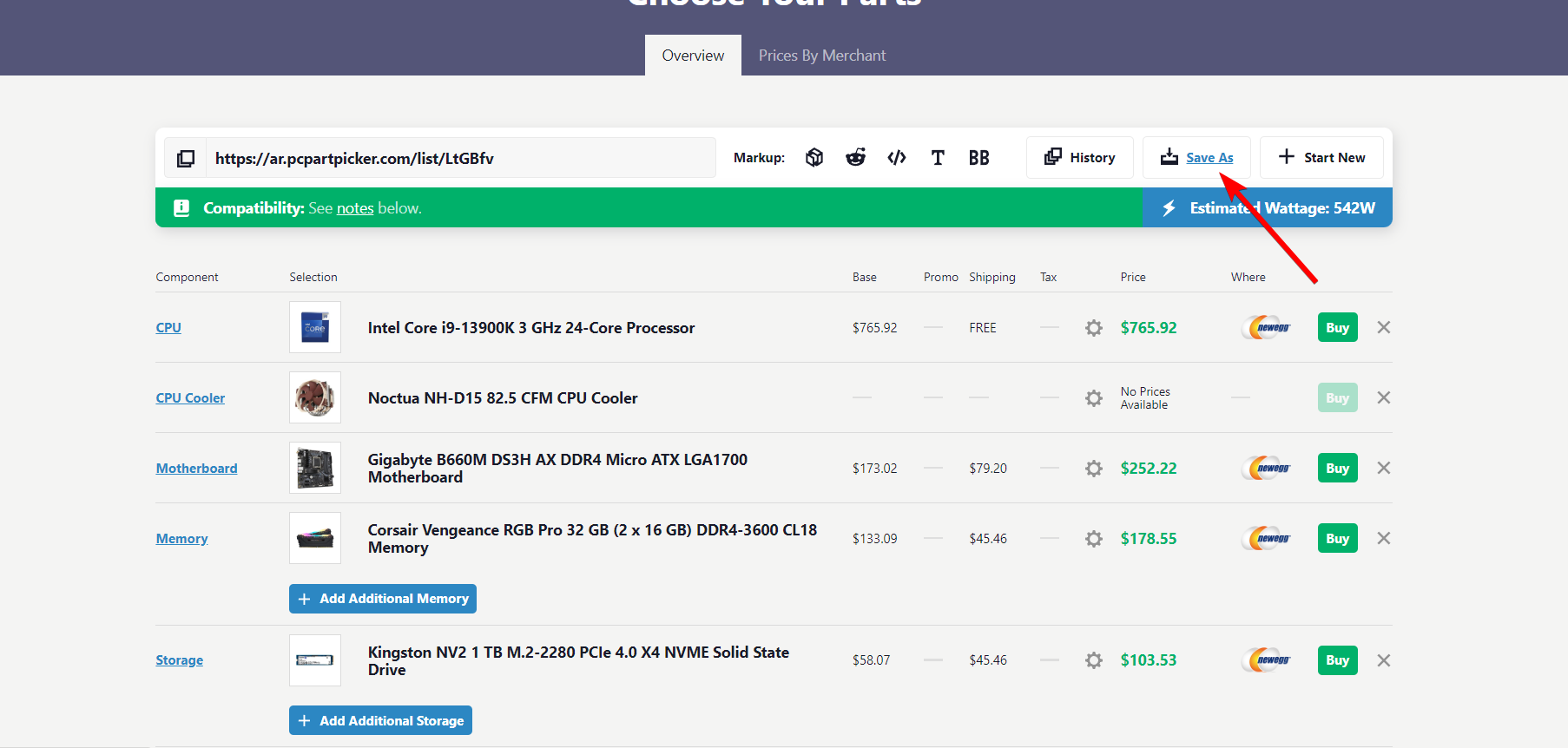The width and height of the screenshot is (1568, 748).
Task: Click the No Prices Available text
Action: pyautogui.click(x=1145, y=398)
